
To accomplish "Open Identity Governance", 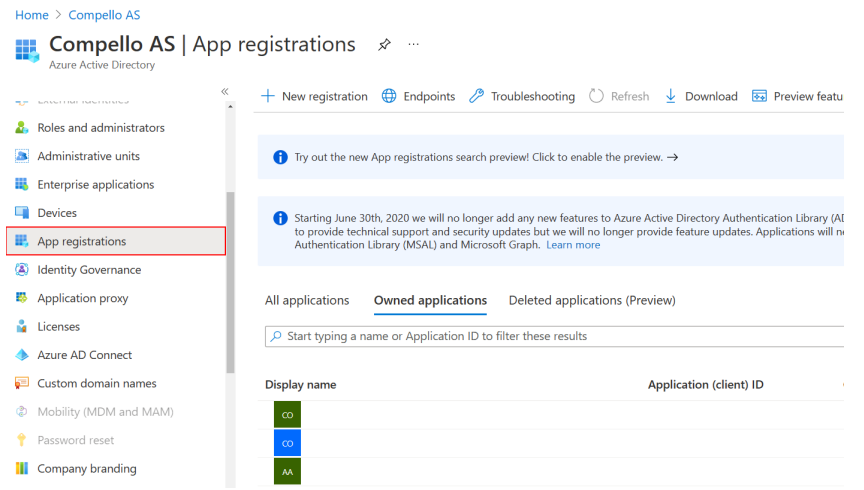I will tap(89, 270).
